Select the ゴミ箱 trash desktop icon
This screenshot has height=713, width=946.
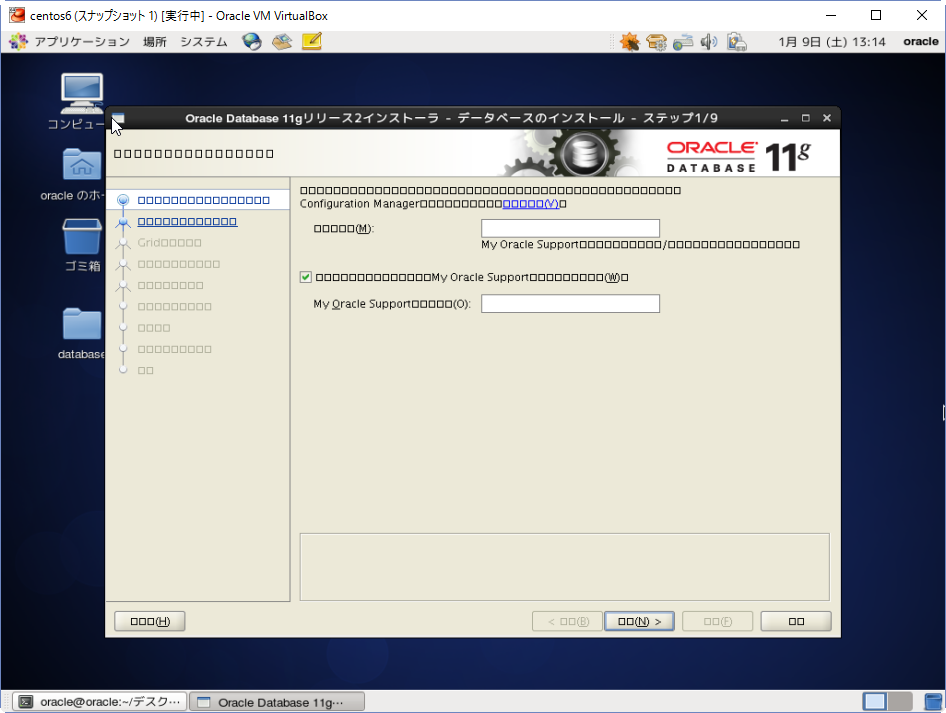(x=81, y=246)
